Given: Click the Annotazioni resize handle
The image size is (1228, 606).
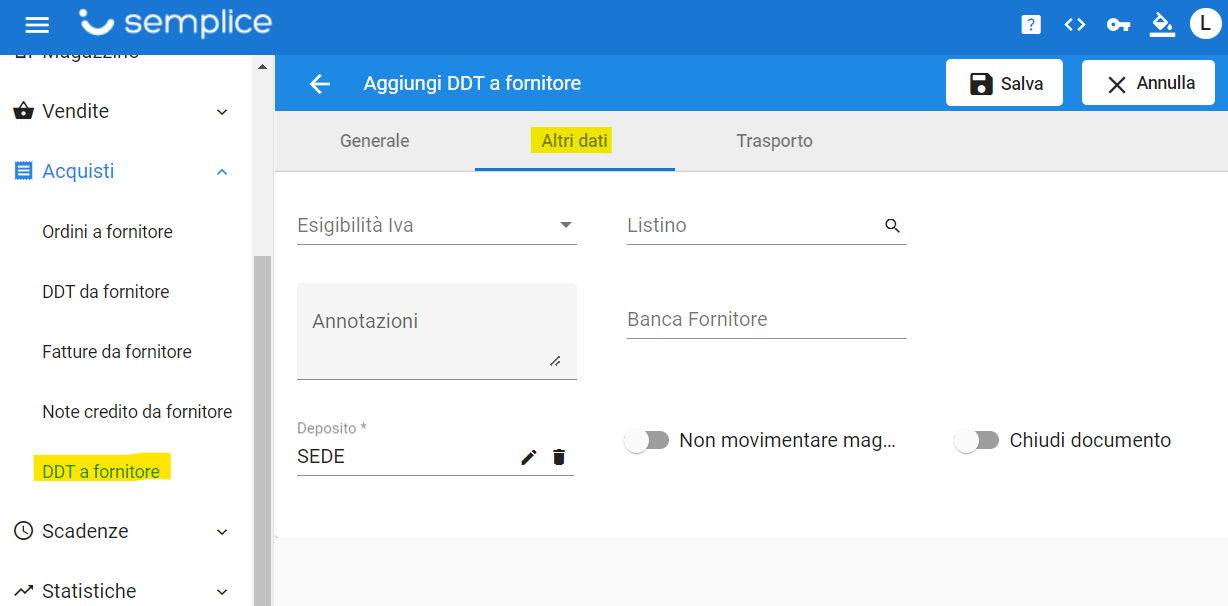Looking at the screenshot, I should [x=555, y=361].
